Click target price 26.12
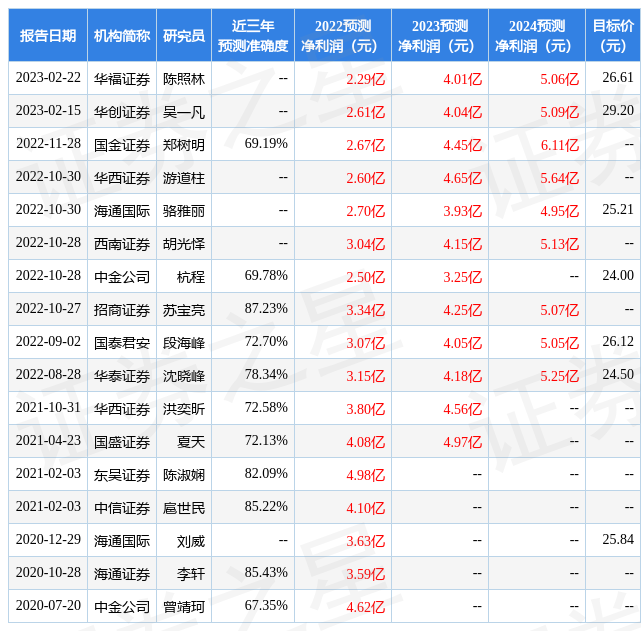 618,342
